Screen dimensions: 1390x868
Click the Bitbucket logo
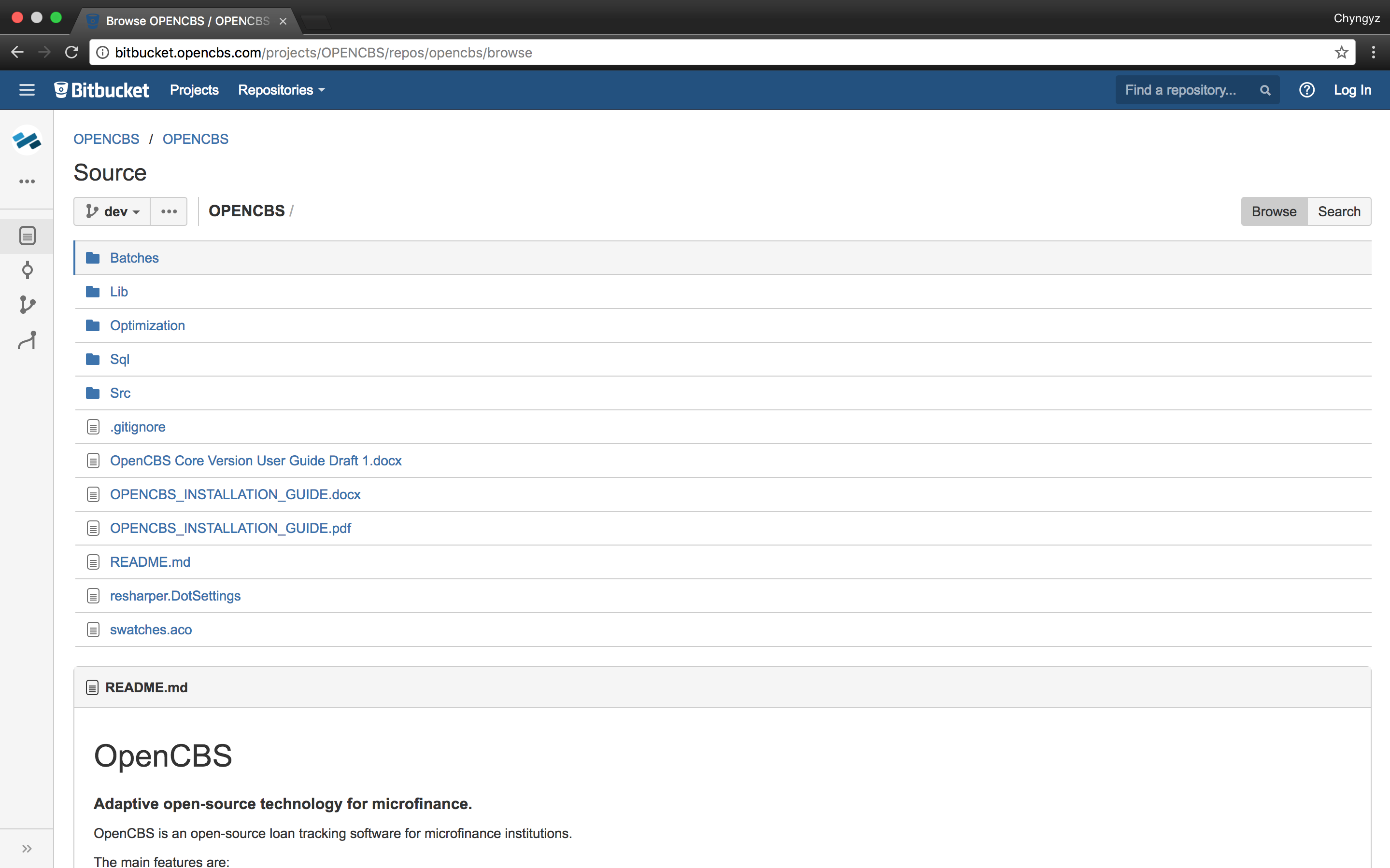(x=101, y=90)
